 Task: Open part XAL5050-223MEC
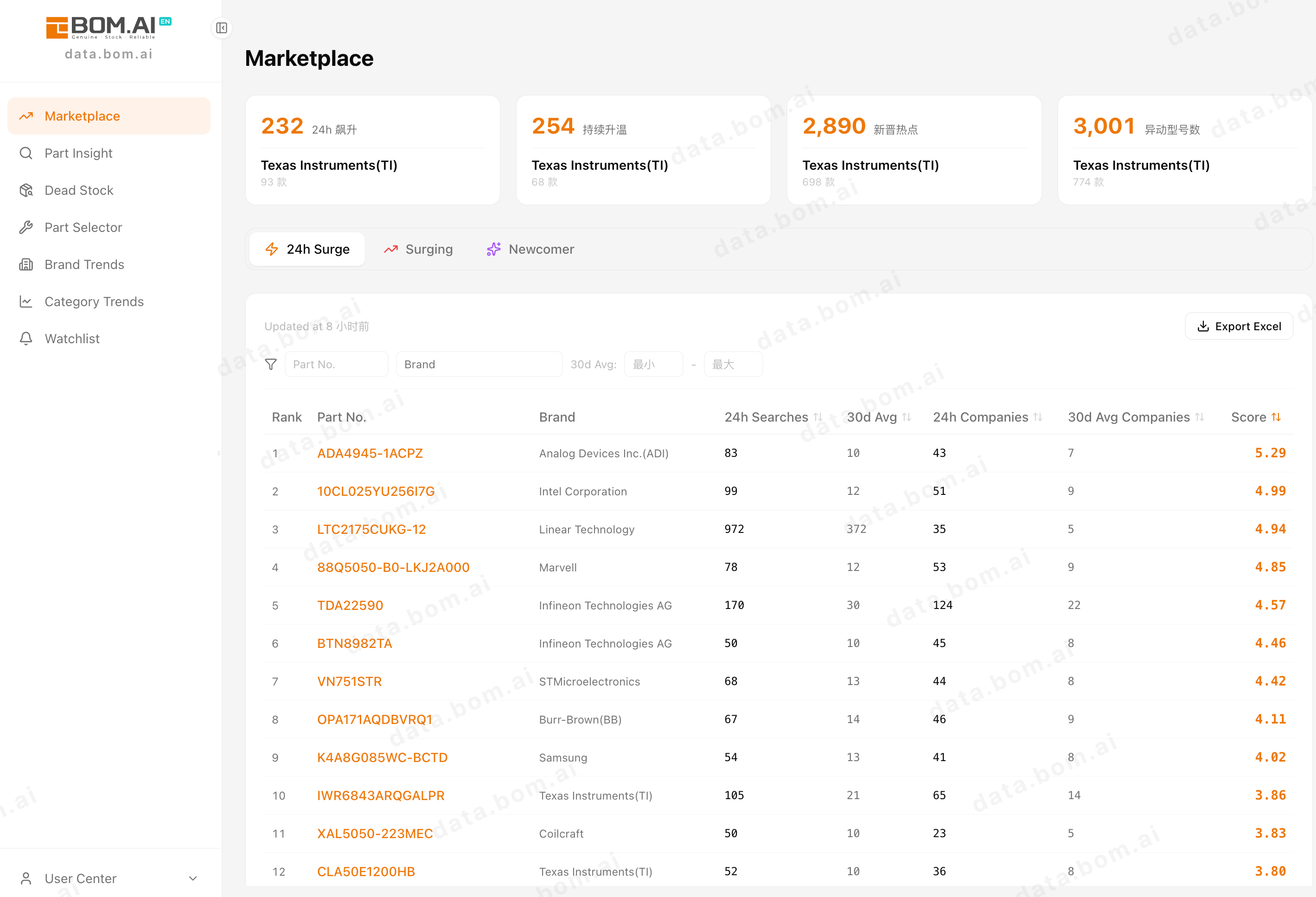point(375,833)
